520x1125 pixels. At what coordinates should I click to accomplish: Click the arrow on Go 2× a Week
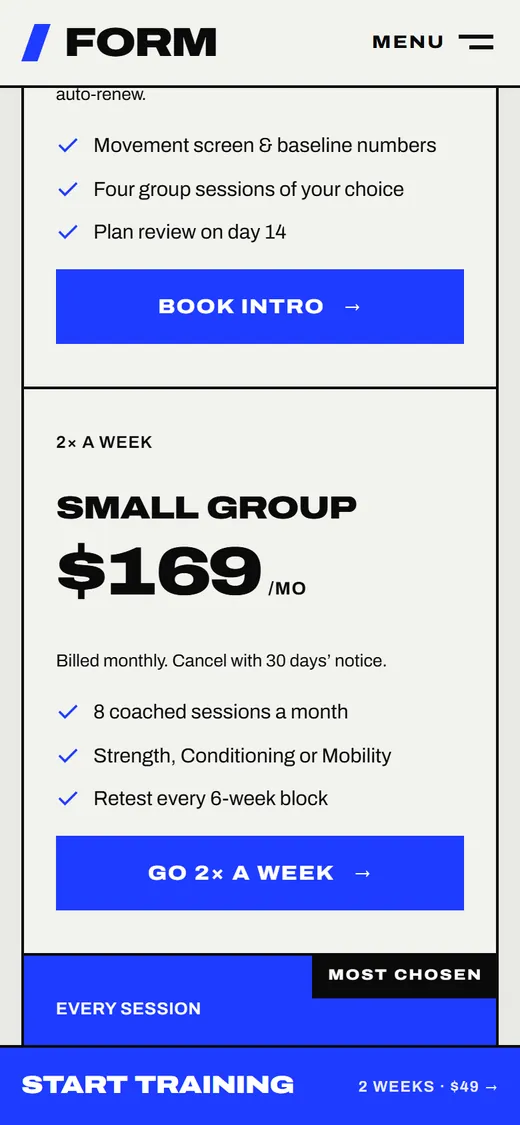[x=362, y=874]
